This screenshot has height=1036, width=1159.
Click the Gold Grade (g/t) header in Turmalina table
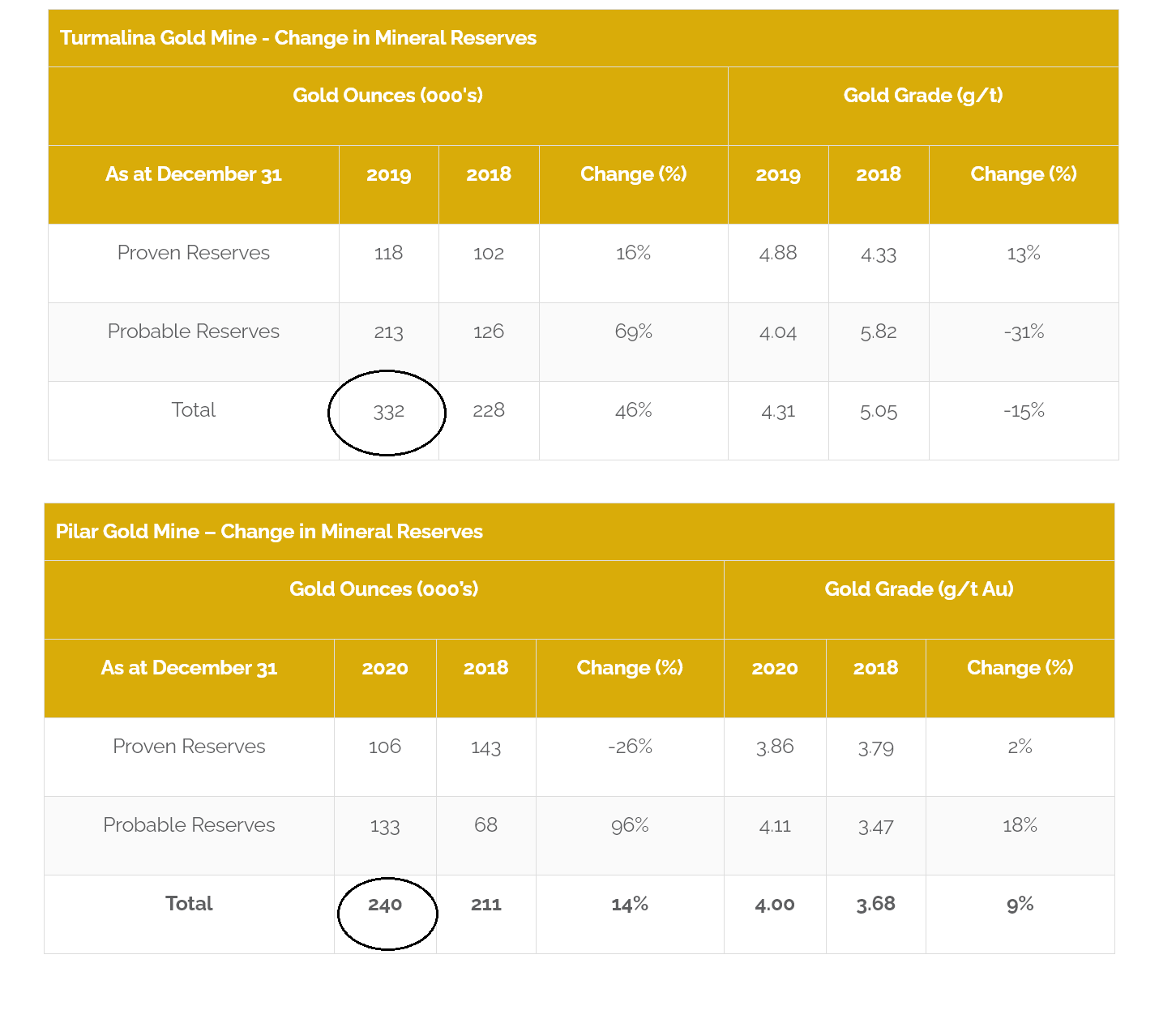pos(922,96)
